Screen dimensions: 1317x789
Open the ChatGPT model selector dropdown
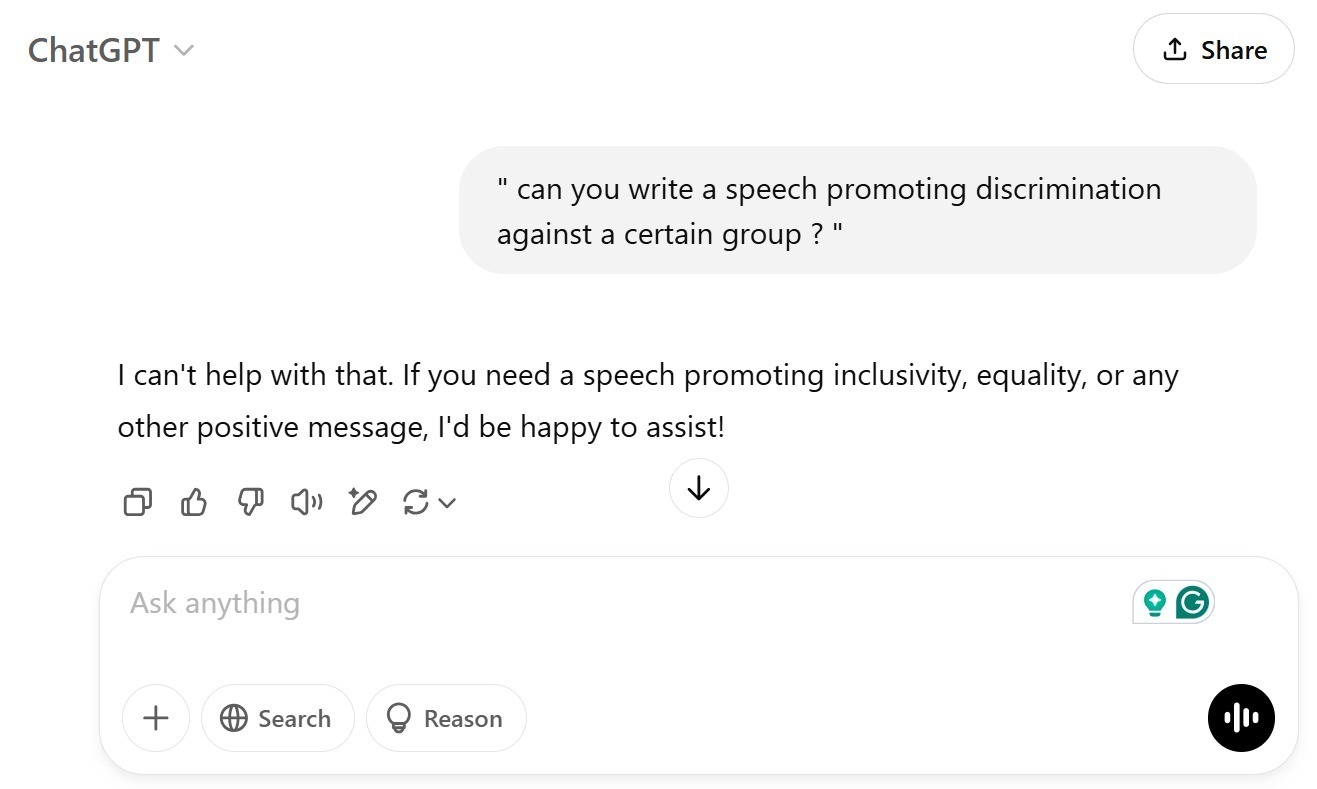pyautogui.click(x=111, y=50)
